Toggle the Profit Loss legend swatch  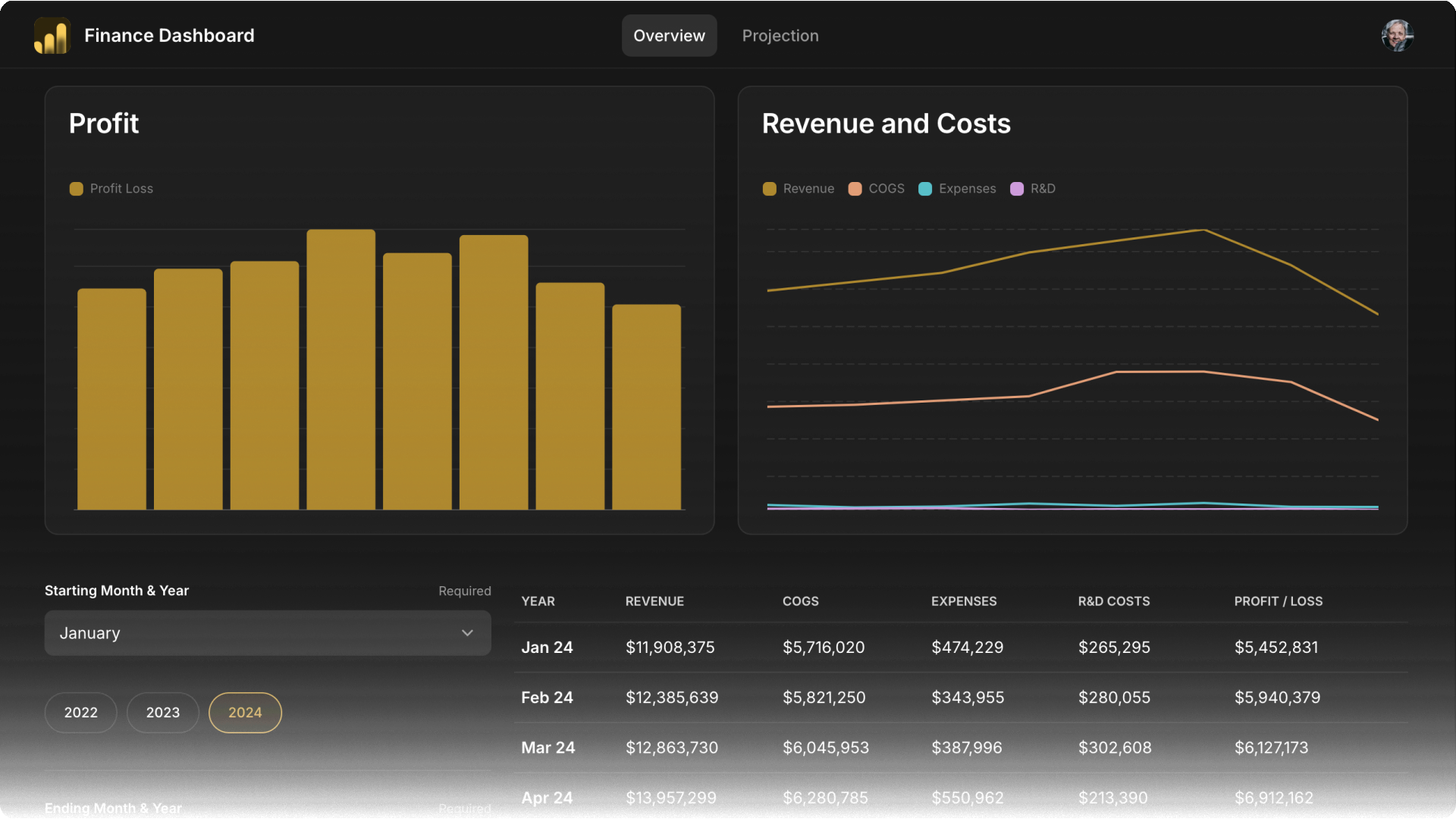(76, 189)
